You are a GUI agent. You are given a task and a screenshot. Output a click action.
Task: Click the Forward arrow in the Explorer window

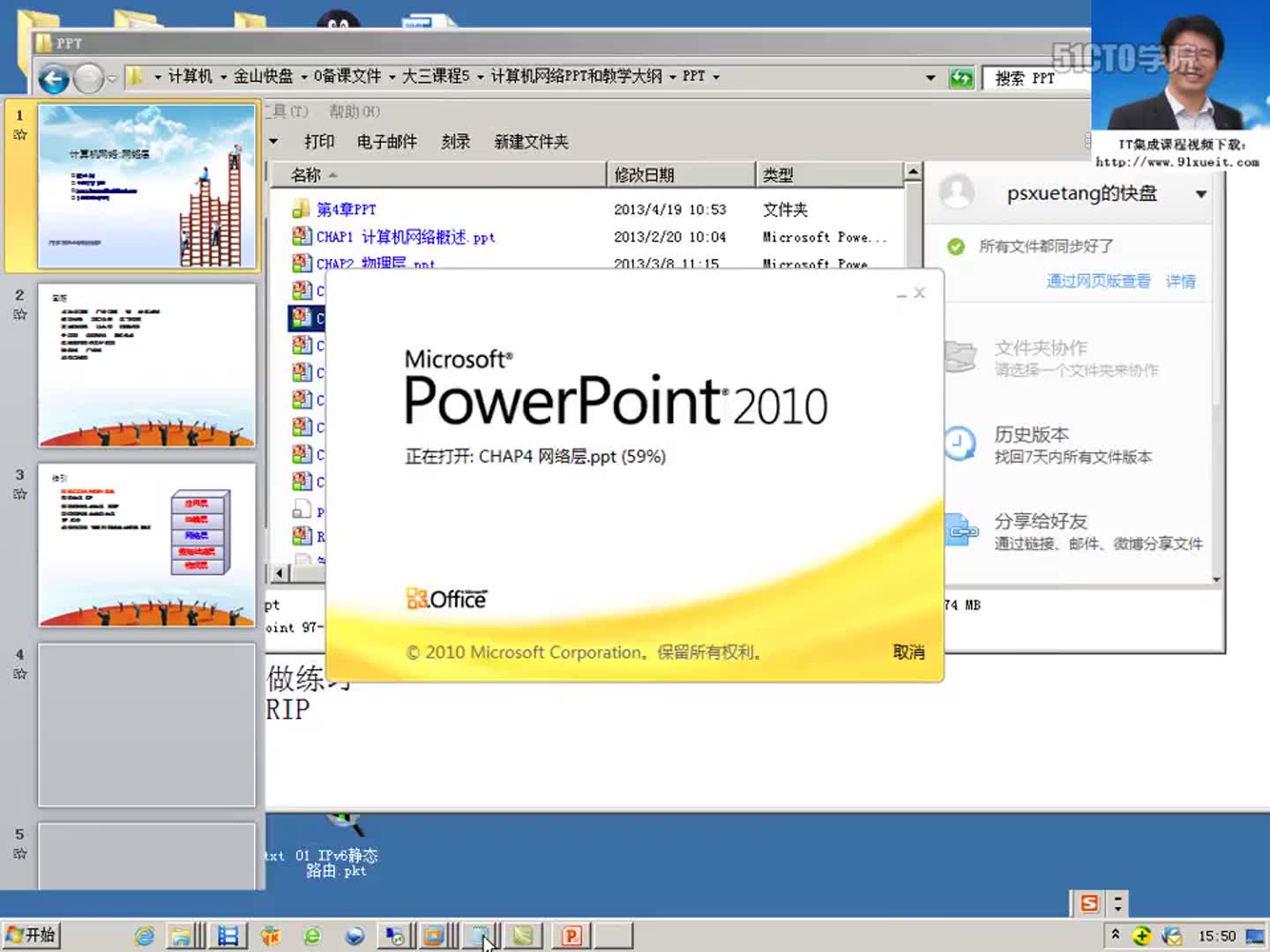(x=88, y=79)
